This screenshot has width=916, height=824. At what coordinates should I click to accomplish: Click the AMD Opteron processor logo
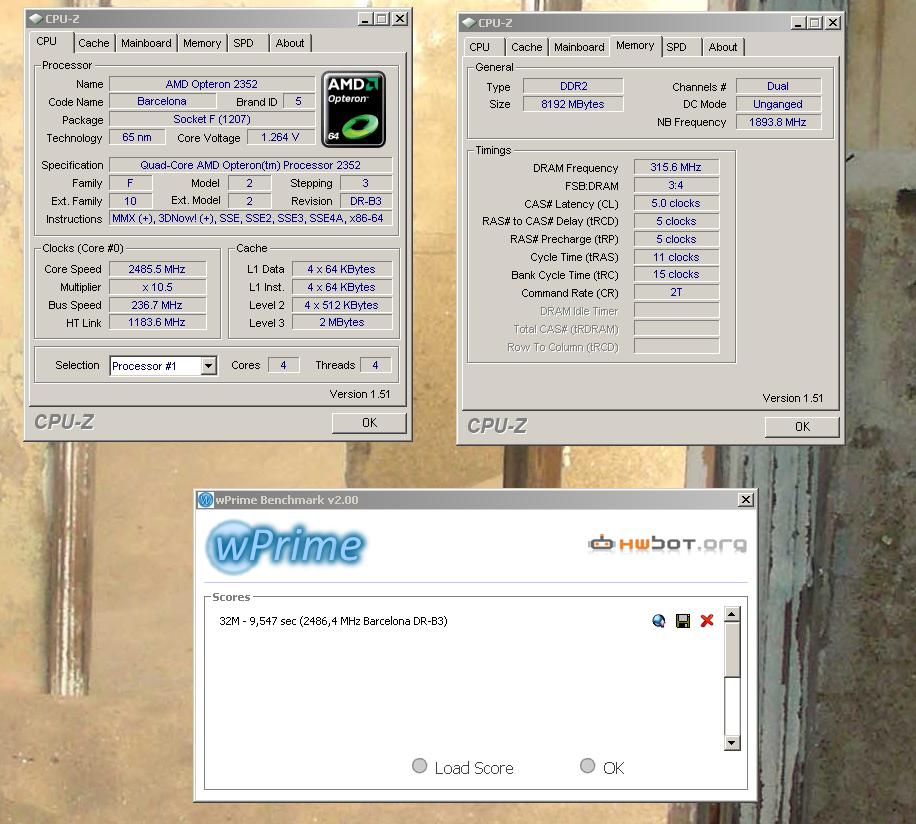pos(353,109)
